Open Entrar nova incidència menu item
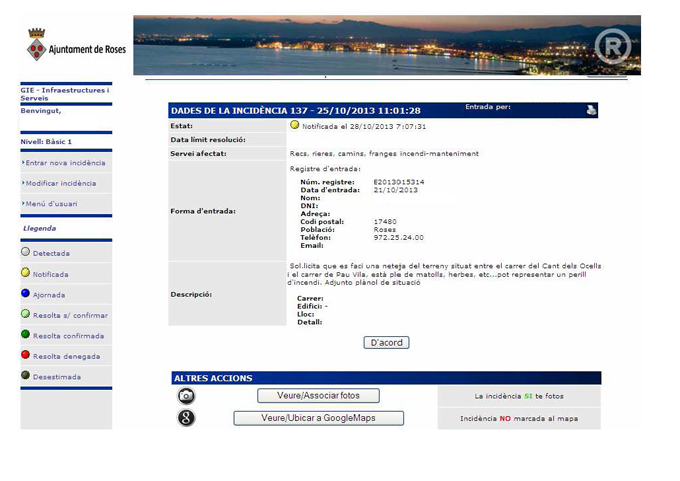680x481 pixels. 65,163
